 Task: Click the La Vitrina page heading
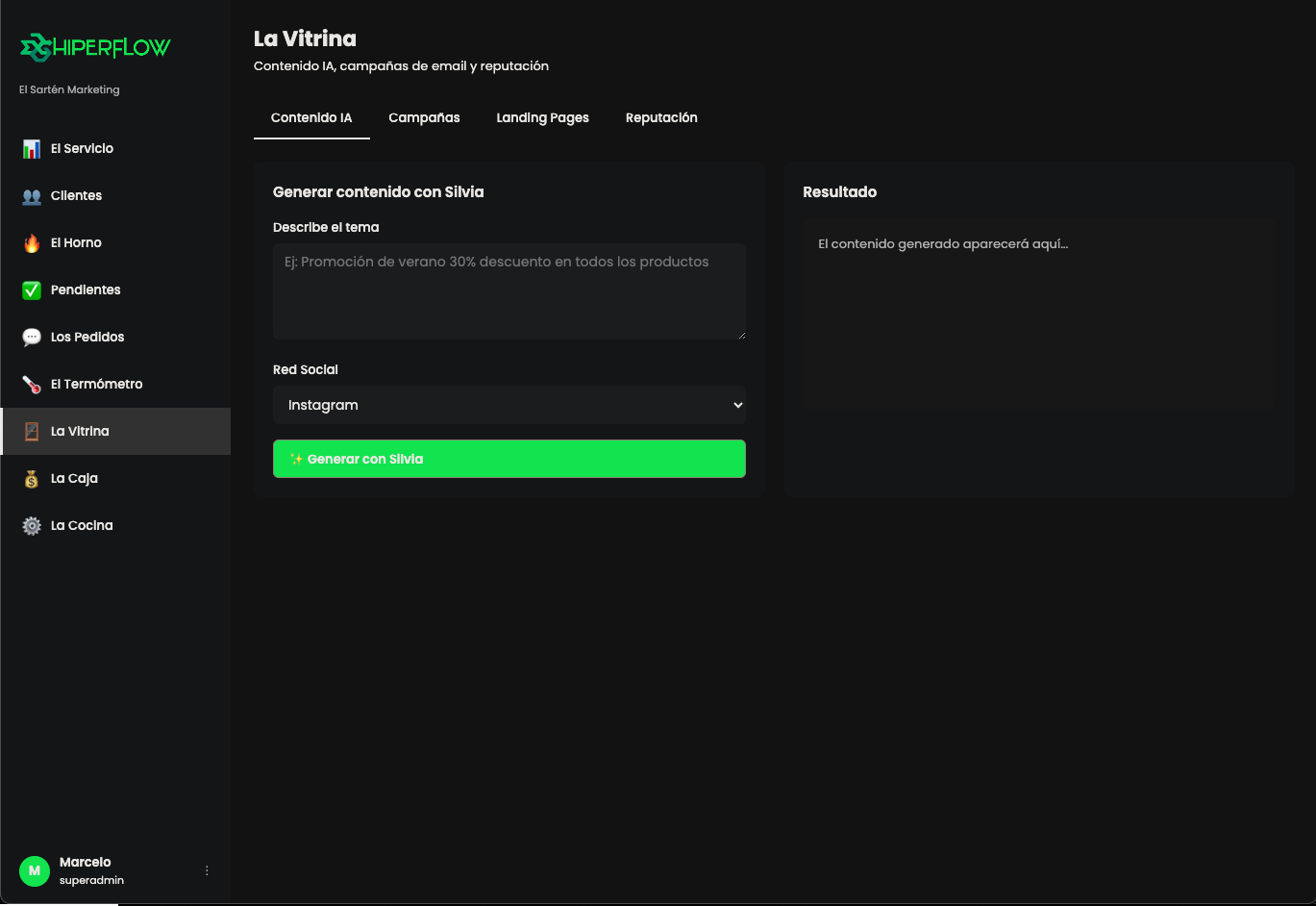coord(305,38)
